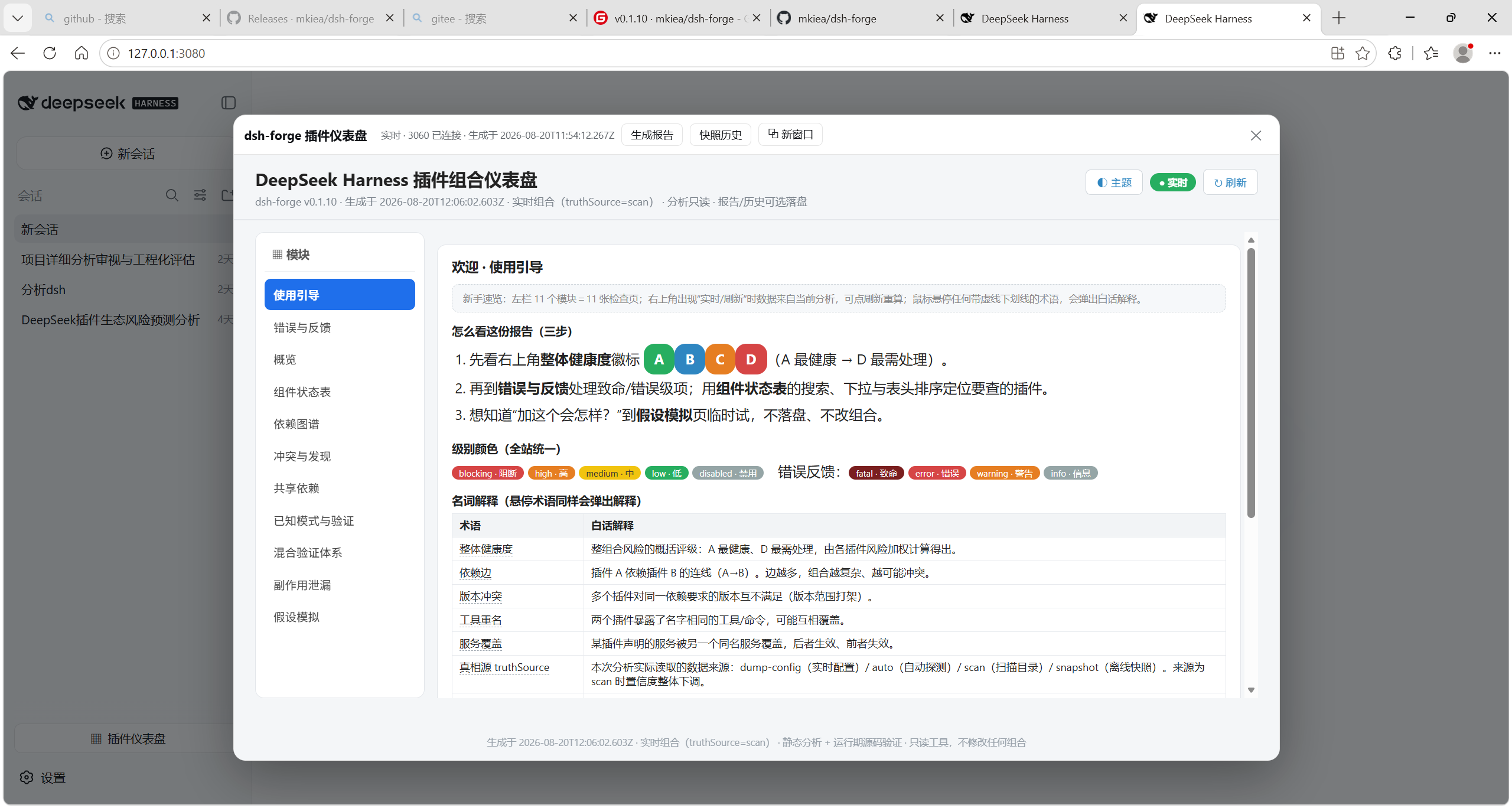Close the 'gitee - 搜索' tab
This screenshot has width=1512, height=808.
click(573, 18)
